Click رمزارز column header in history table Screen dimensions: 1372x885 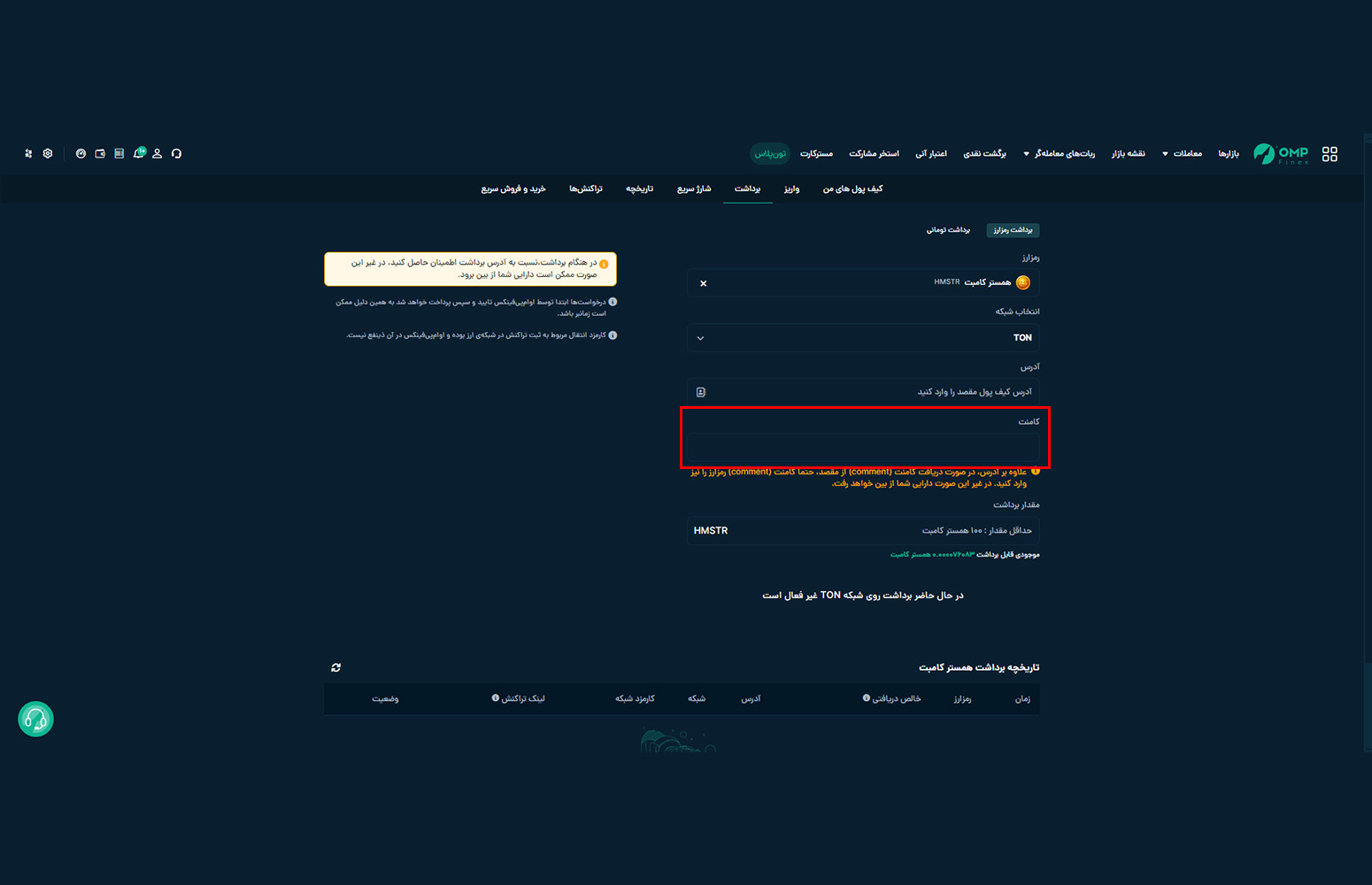962,699
